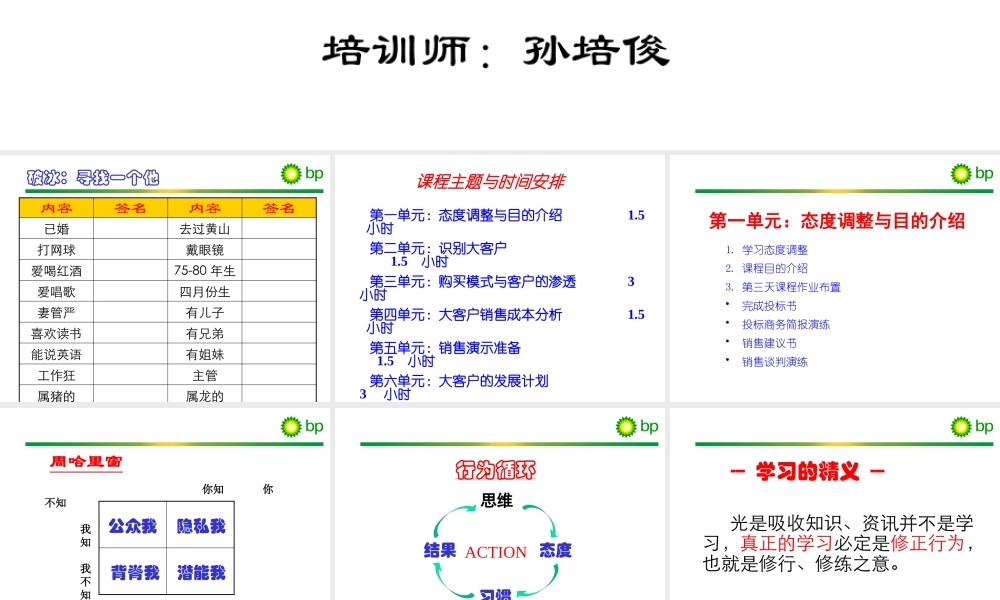Select the 公众我 quadrant
This screenshot has width=1000, height=600.
(x=133, y=525)
